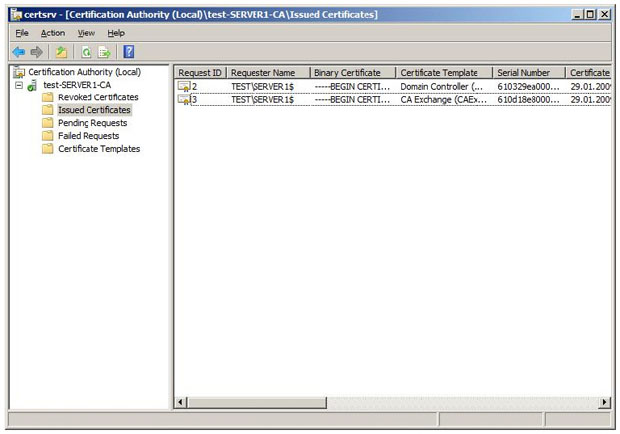The image size is (620, 434).
Task: Click the Revoked Certificates folder icon
Action: point(47,97)
